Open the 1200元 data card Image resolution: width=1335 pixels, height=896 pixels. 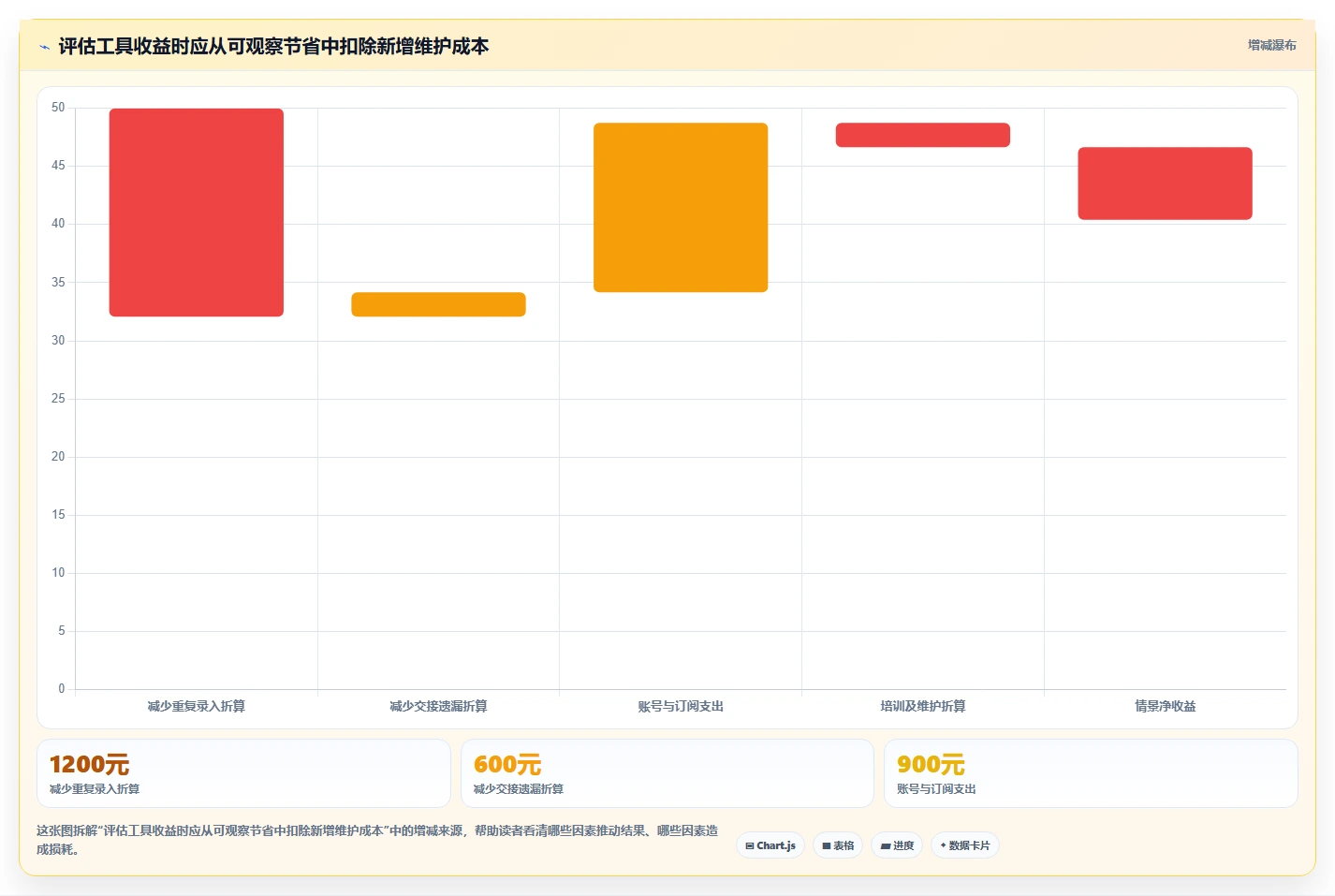[243, 773]
